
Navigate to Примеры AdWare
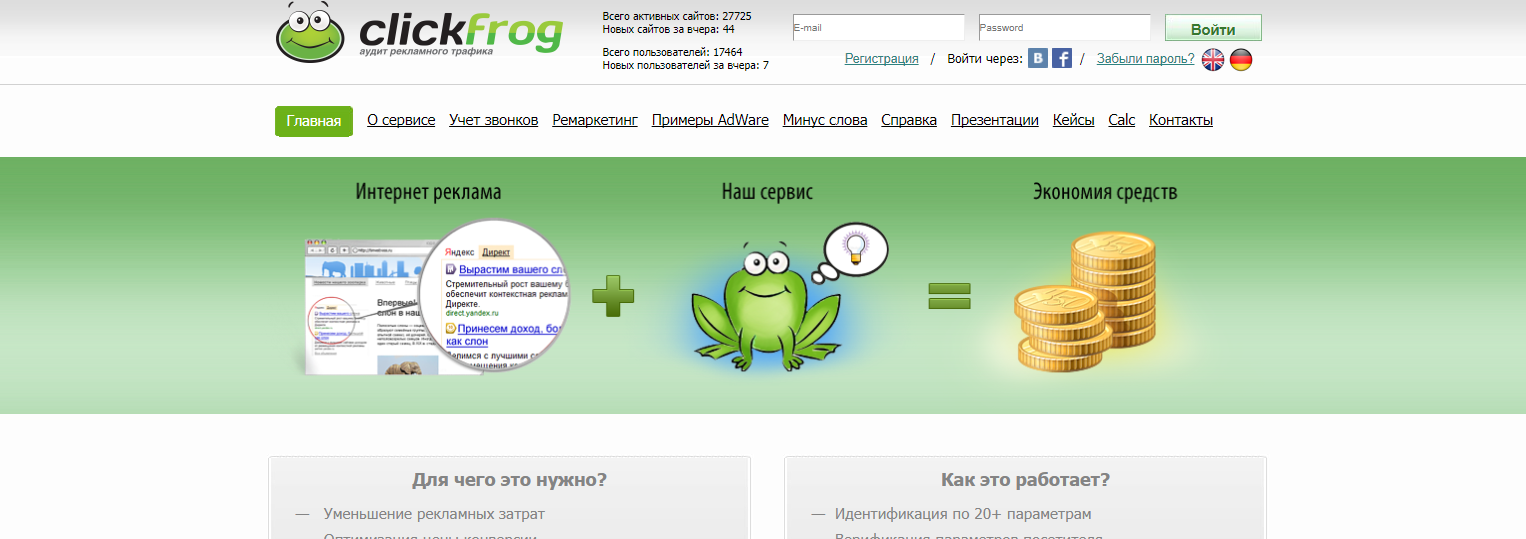pos(710,120)
